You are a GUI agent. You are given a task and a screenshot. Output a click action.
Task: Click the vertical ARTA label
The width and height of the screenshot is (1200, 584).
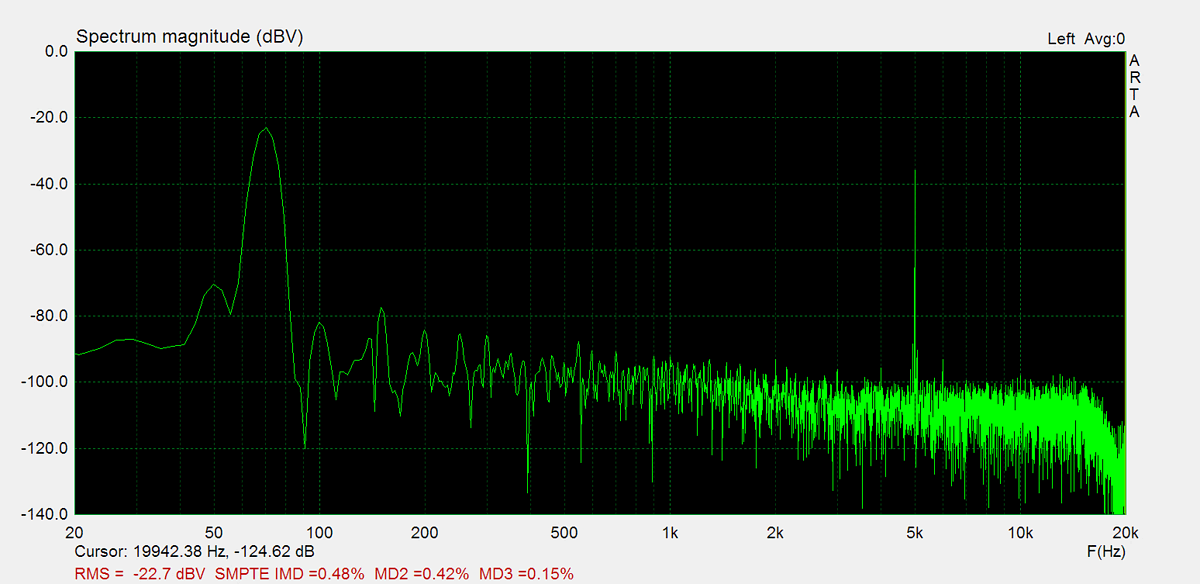pos(1134,86)
